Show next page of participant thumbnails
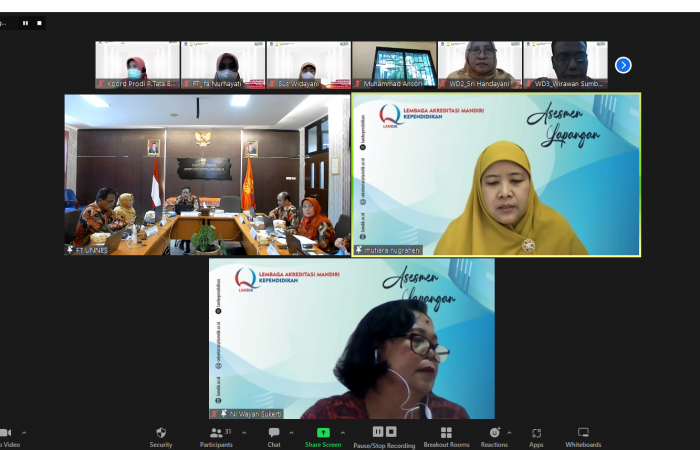This screenshot has height=450, width=700. [x=623, y=65]
